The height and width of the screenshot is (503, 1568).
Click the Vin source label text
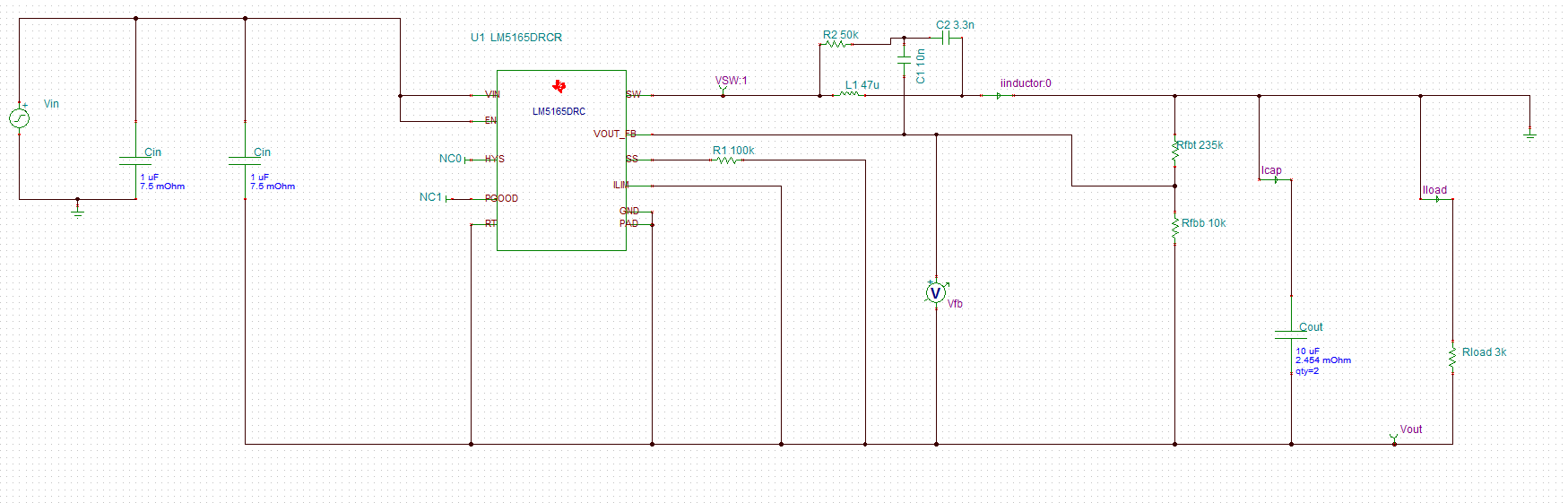(51, 104)
